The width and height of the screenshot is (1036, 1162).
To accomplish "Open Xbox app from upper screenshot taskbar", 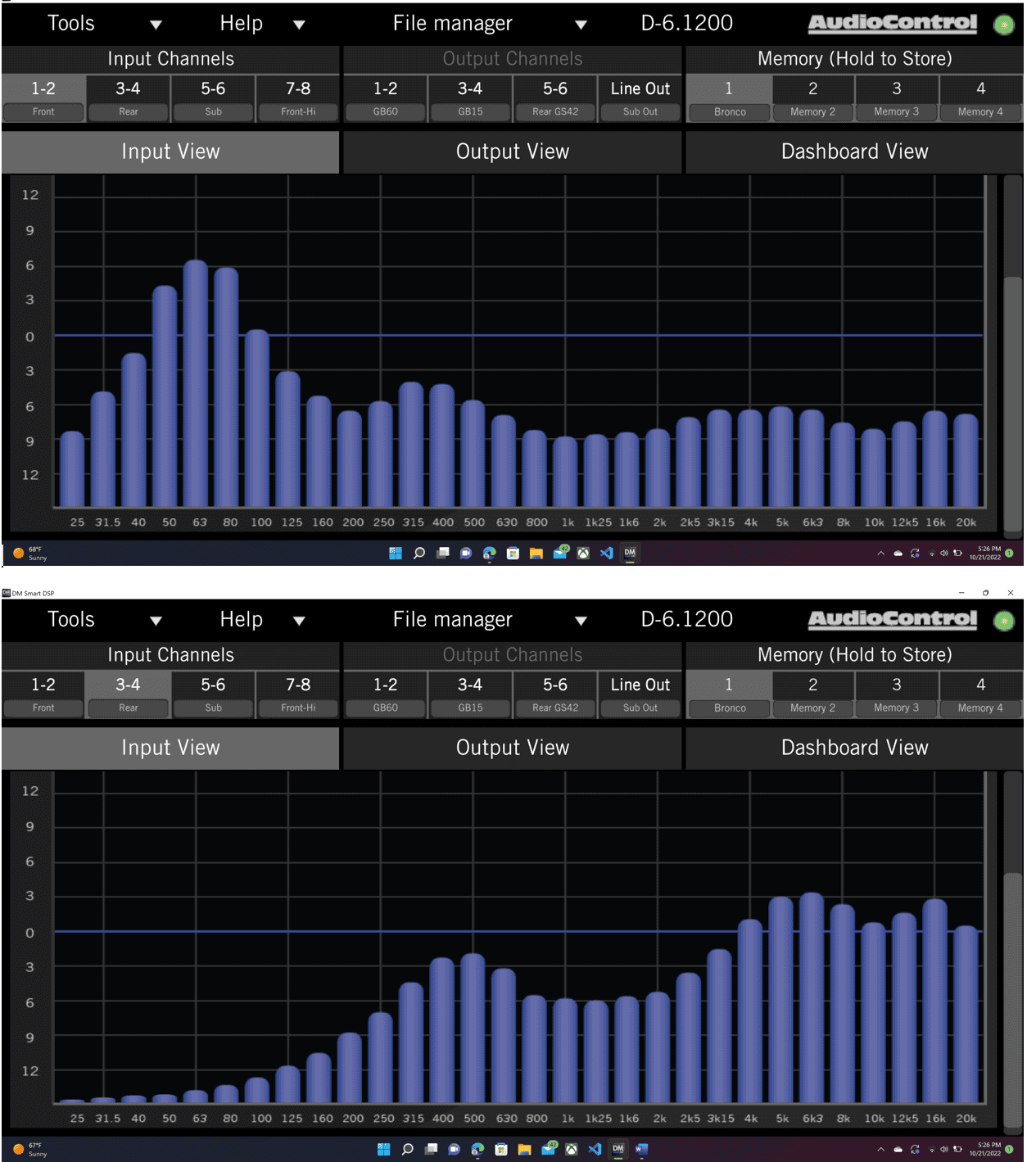I will tap(583, 554).
